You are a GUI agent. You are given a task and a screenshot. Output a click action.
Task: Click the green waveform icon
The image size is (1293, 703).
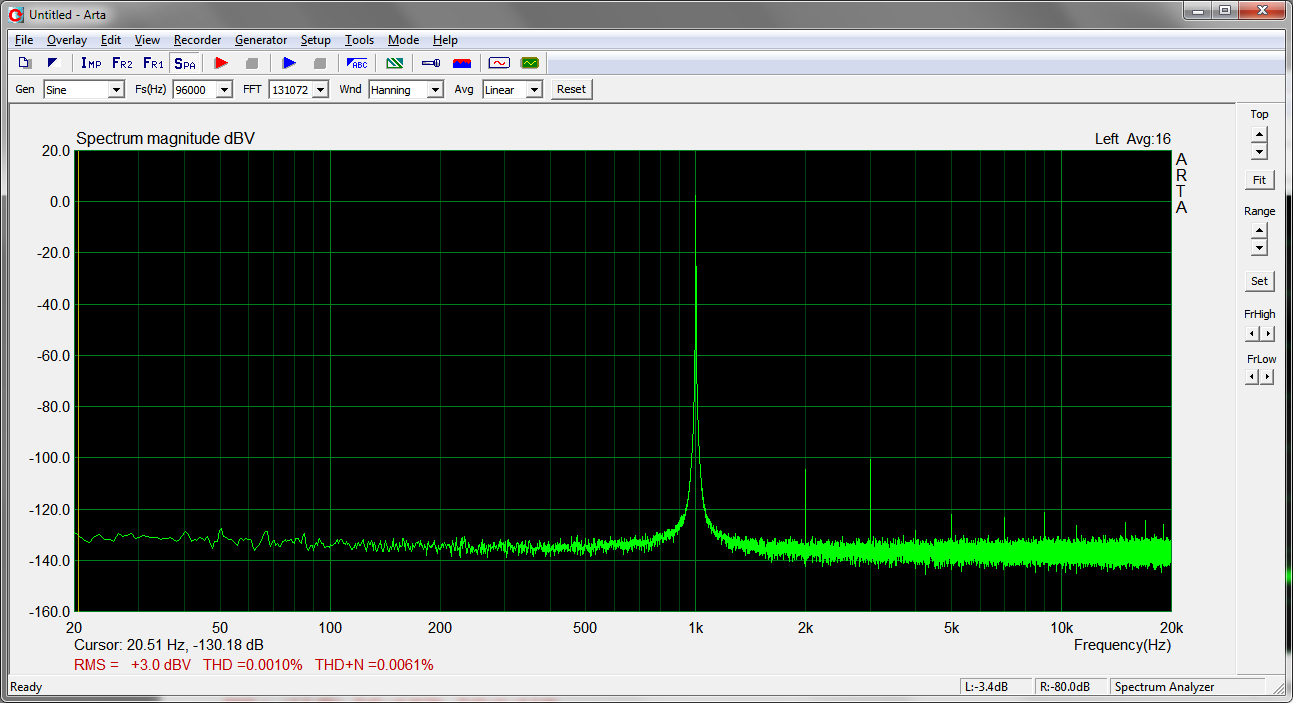529,63
